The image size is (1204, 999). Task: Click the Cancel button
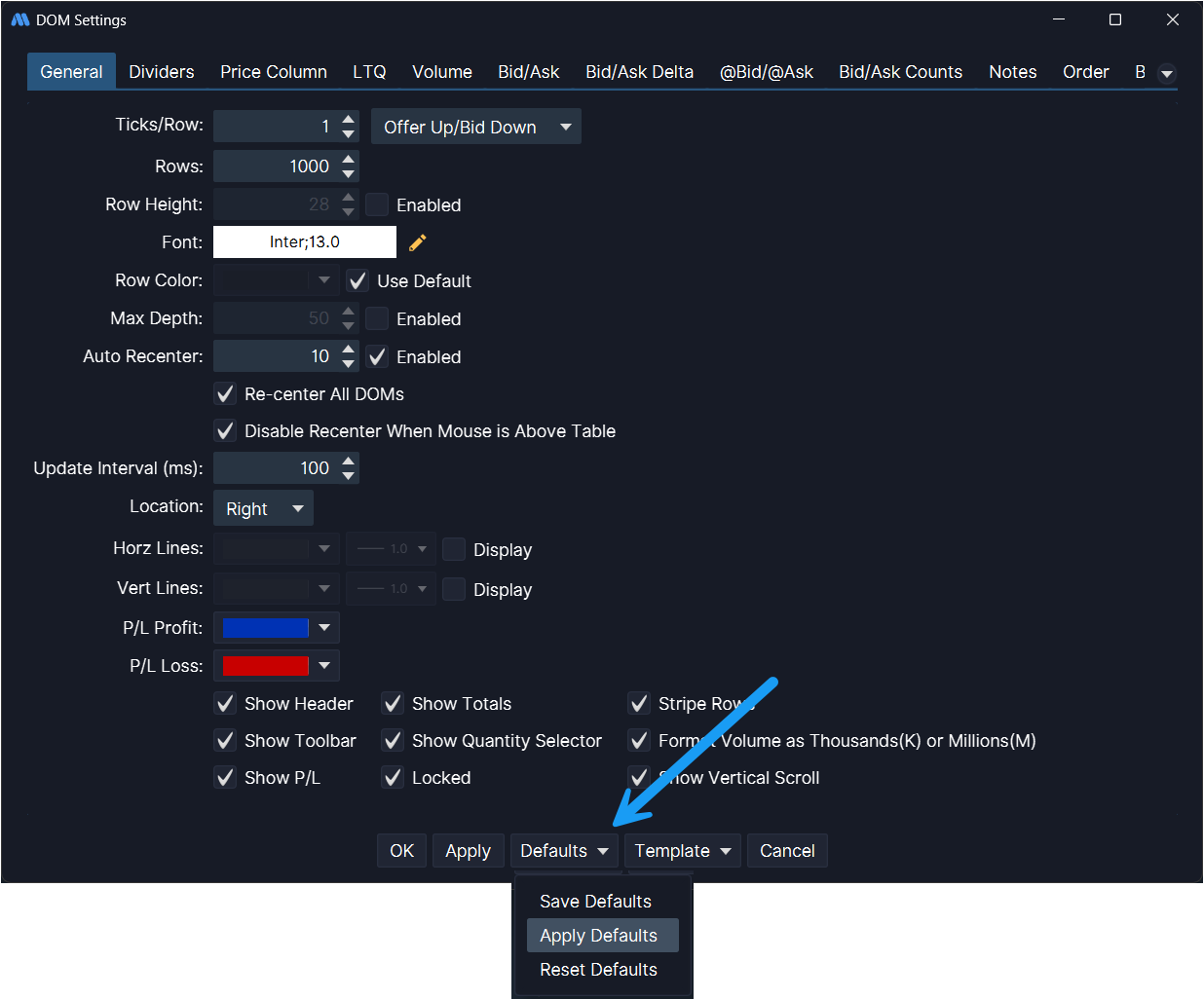tap(786, 851)
